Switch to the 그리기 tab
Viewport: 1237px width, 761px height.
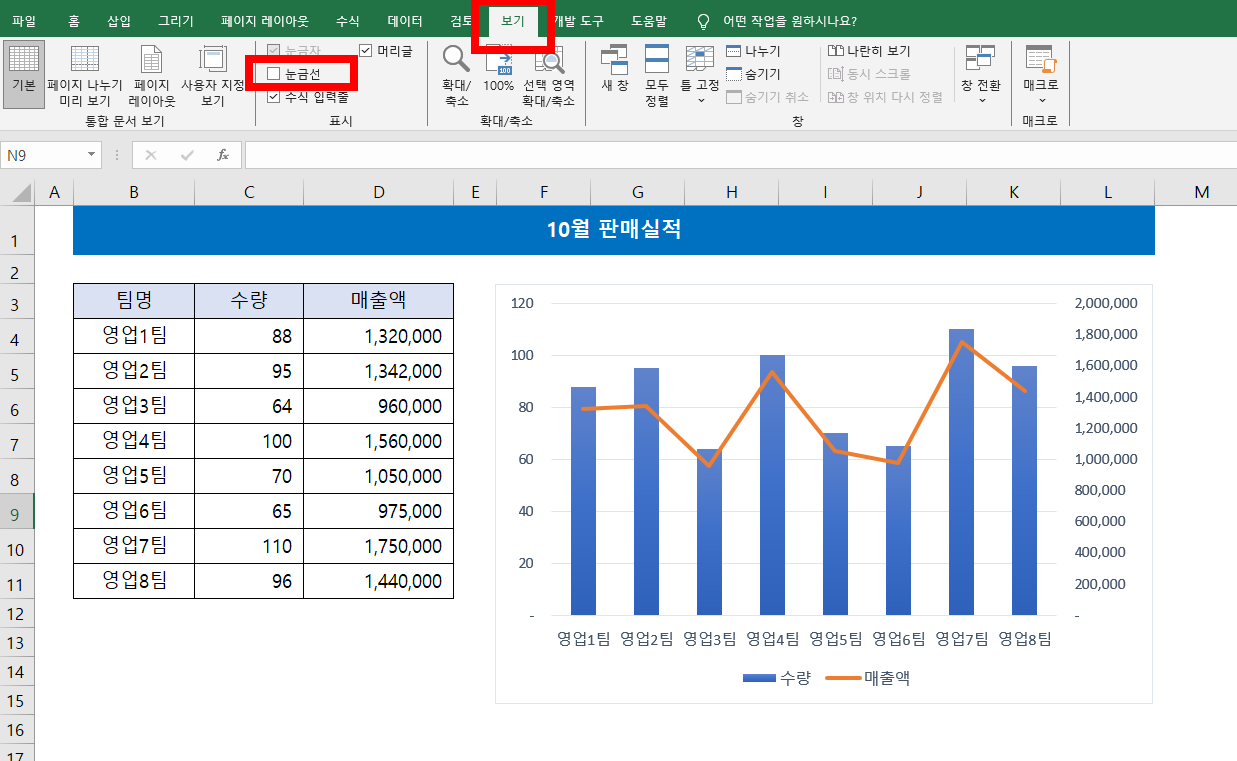click(176, 21)
